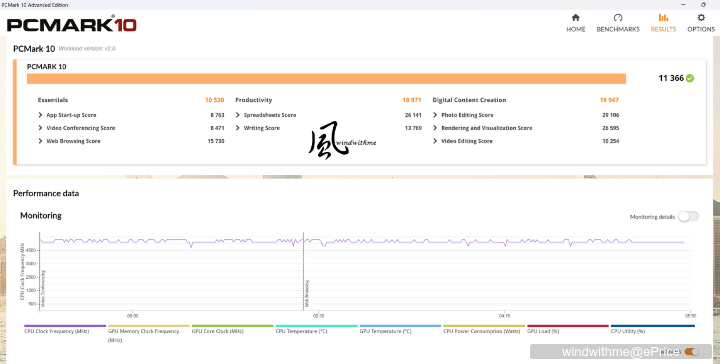
Task: Open the Benchmarks gauge icon
Action: click(618, 18)
